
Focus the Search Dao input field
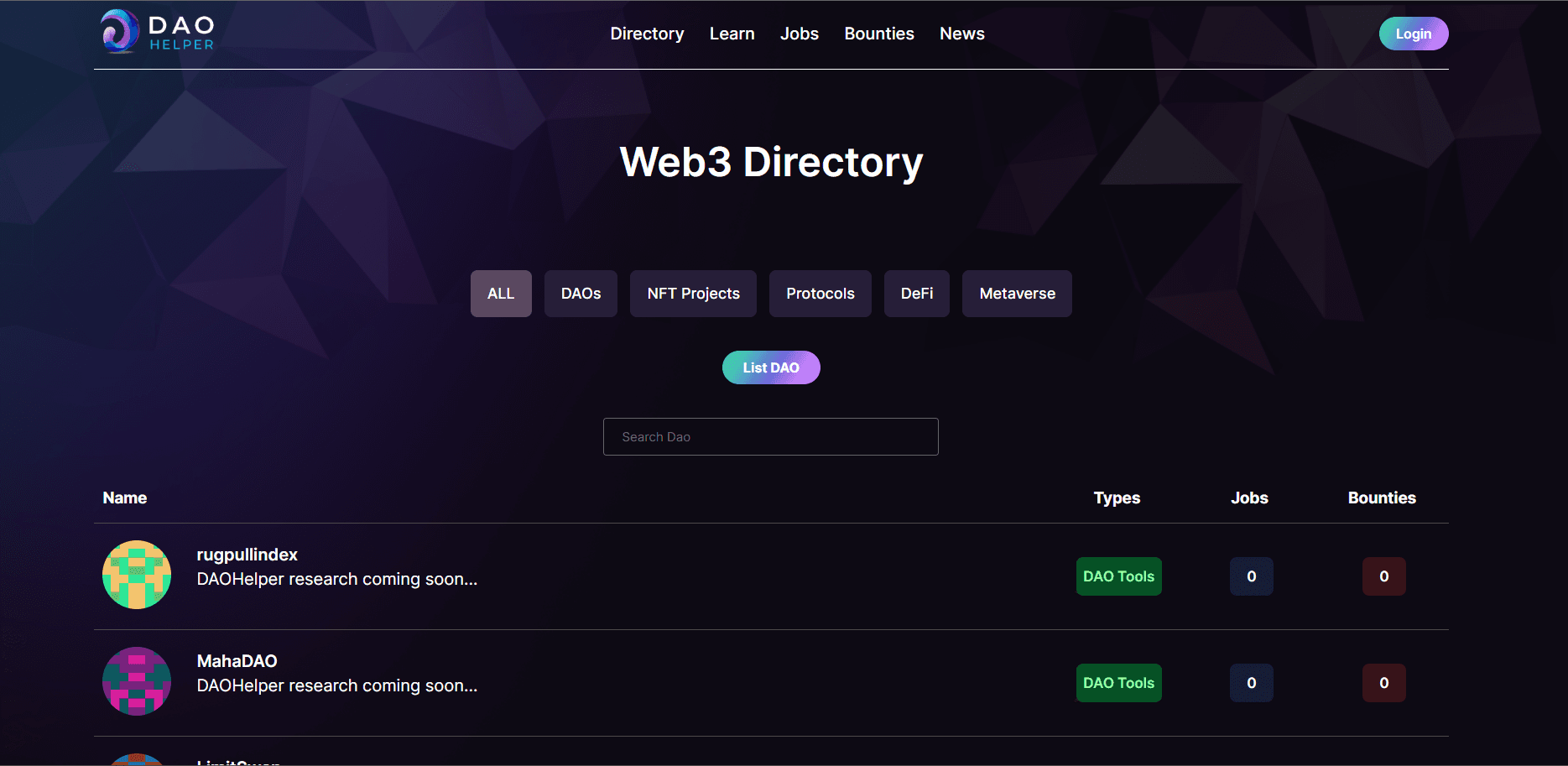771,437
